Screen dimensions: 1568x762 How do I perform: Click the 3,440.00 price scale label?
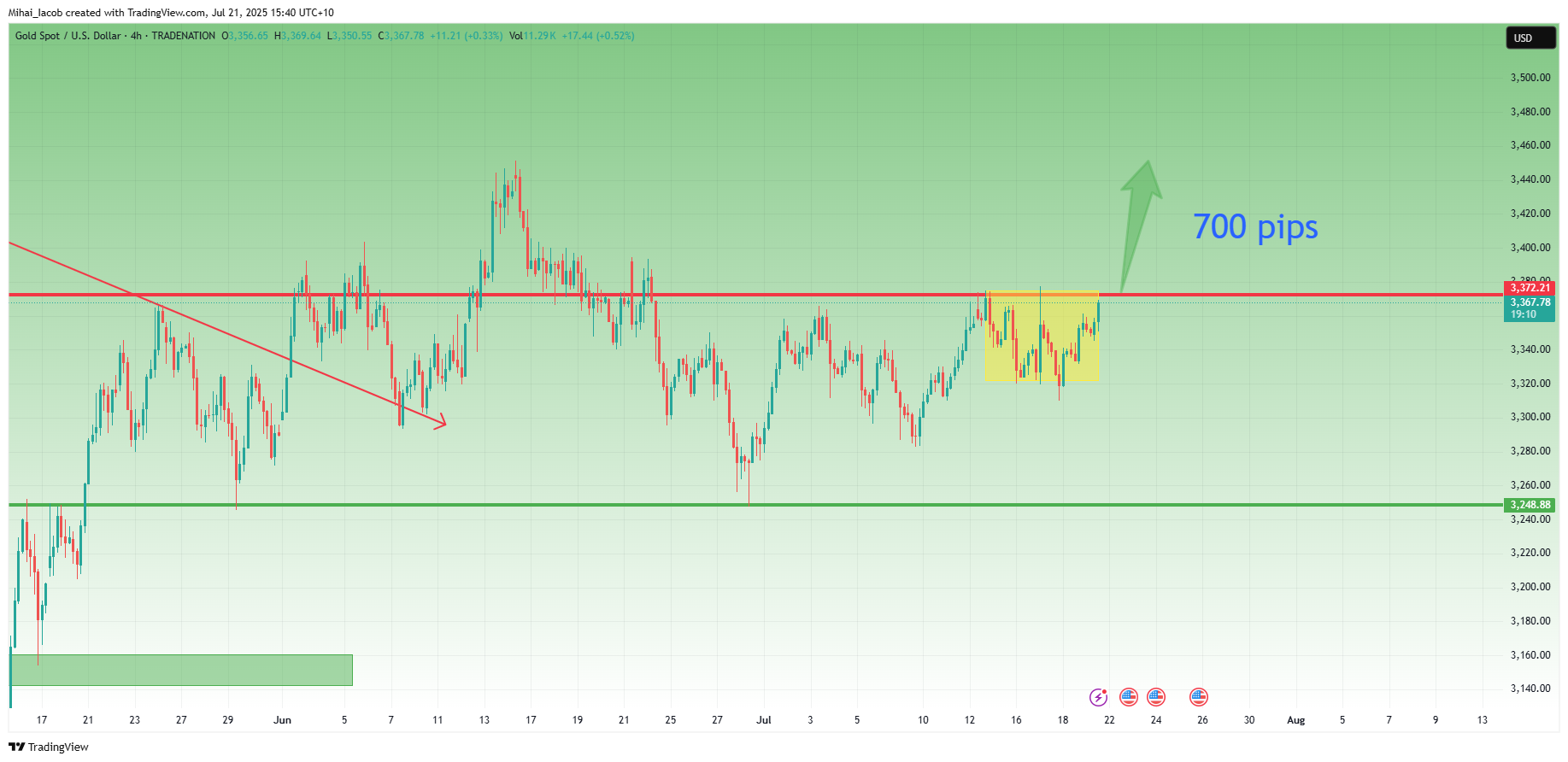(1530, 179)
